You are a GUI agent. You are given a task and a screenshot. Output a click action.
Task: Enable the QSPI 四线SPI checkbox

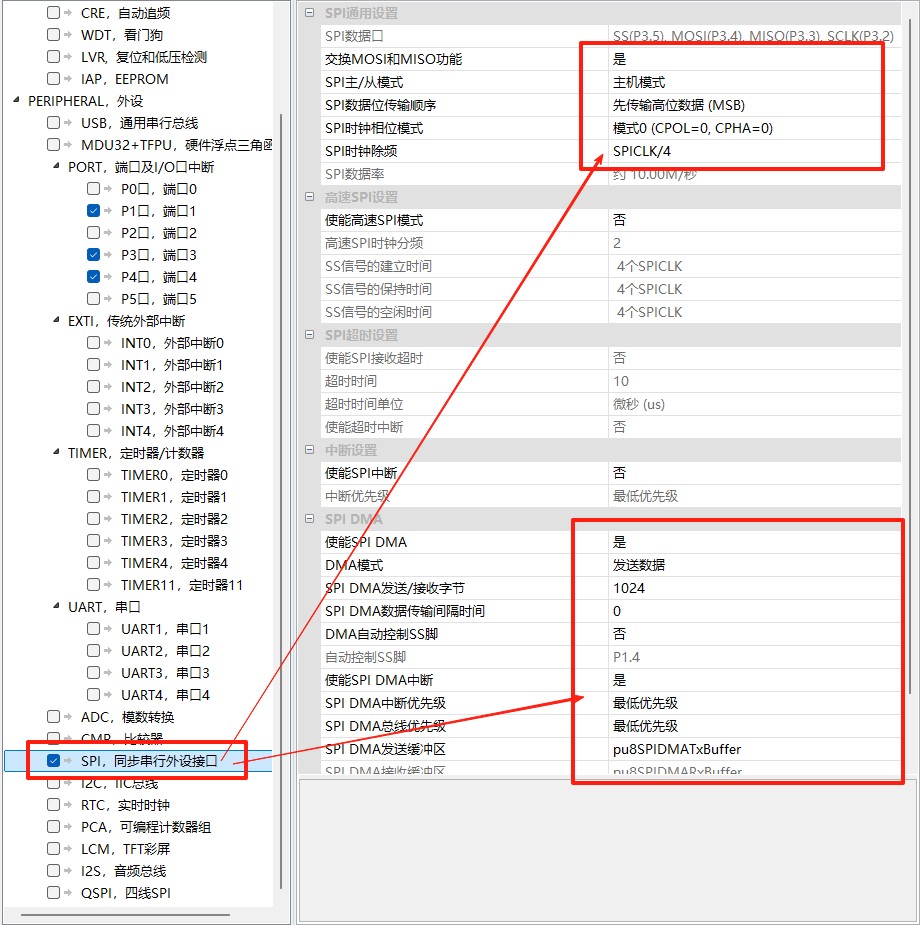[x=53, y=892]
